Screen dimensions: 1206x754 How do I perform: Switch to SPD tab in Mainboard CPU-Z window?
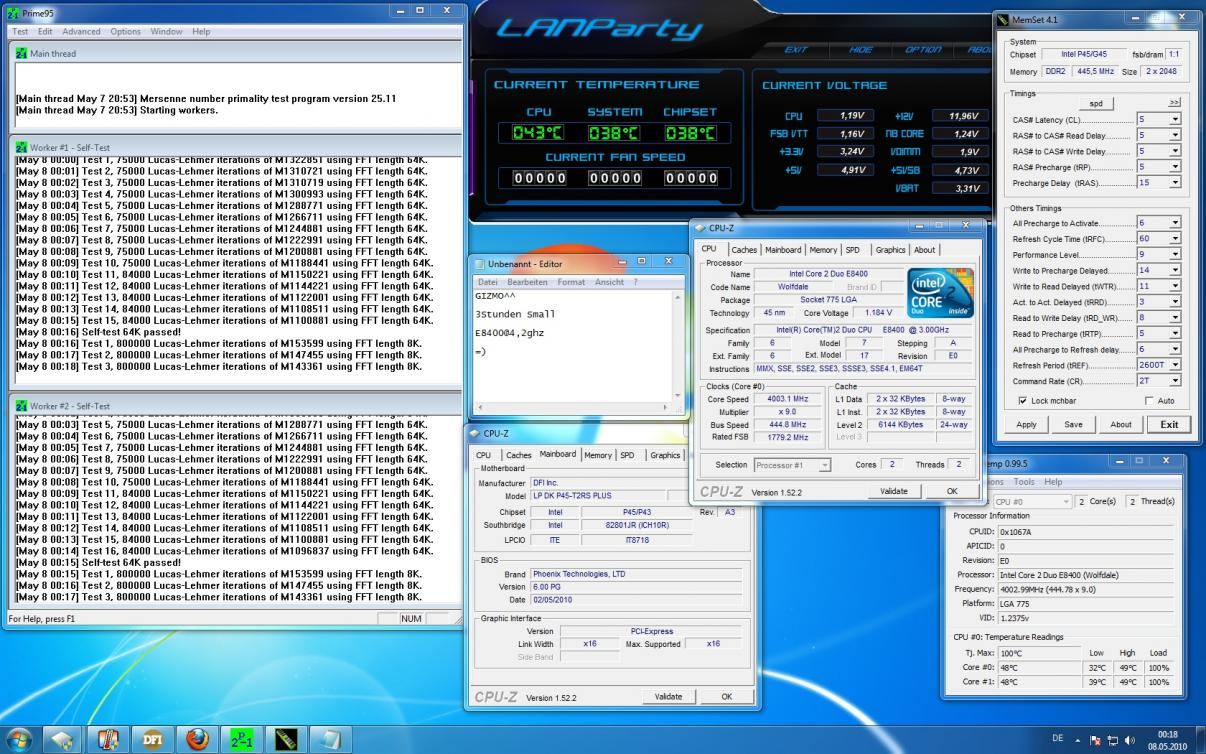(x=627, y=455)
